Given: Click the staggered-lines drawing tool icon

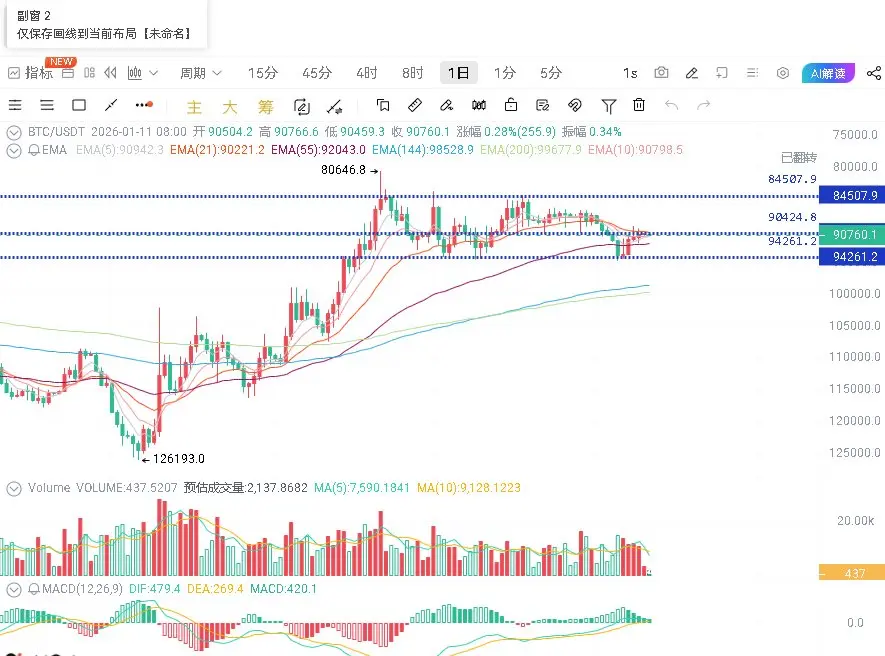Looking at the screenshot, I should pos(15,105).
